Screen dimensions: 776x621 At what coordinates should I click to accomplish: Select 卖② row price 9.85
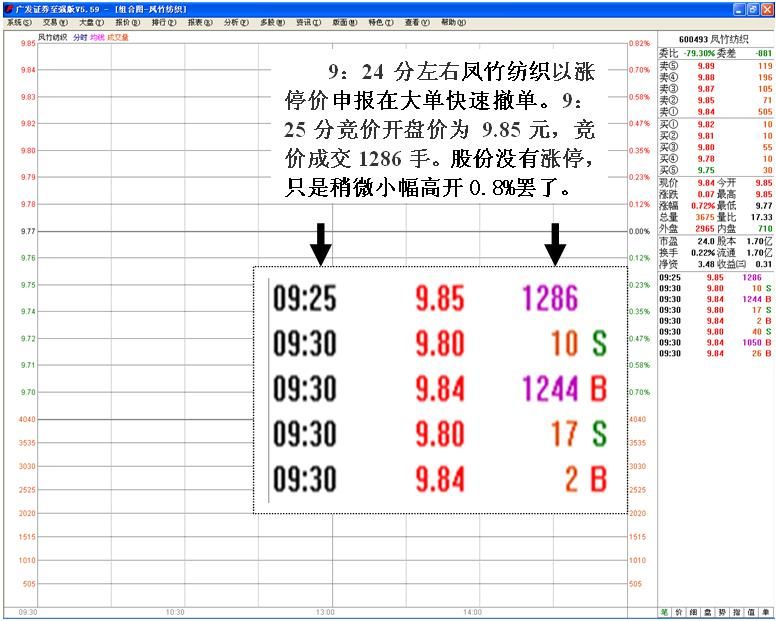tap(706, 100)
